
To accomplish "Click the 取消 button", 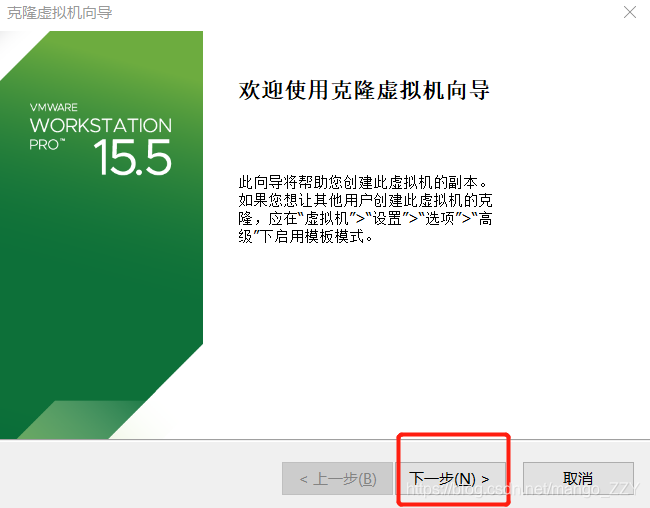I will 578,479.
